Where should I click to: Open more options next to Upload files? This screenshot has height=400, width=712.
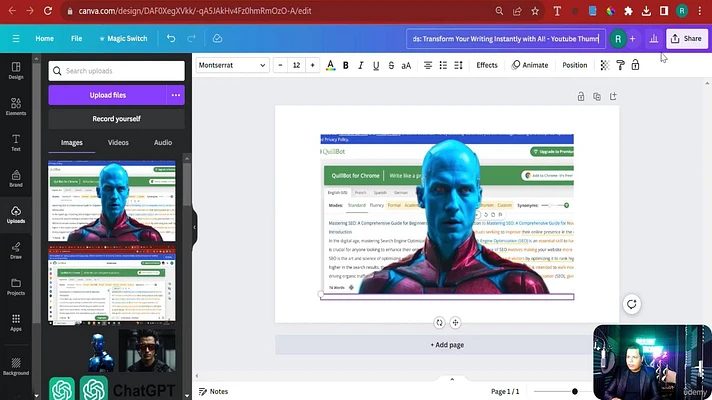point(176,95)
